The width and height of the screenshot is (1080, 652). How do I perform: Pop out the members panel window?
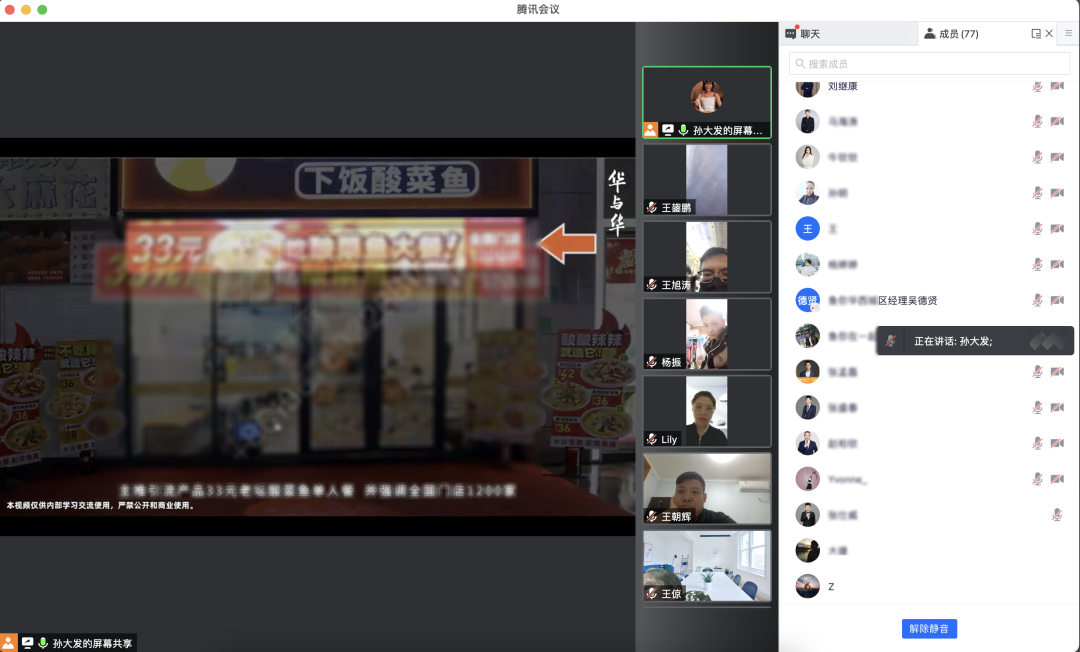tap(1035, 34)
